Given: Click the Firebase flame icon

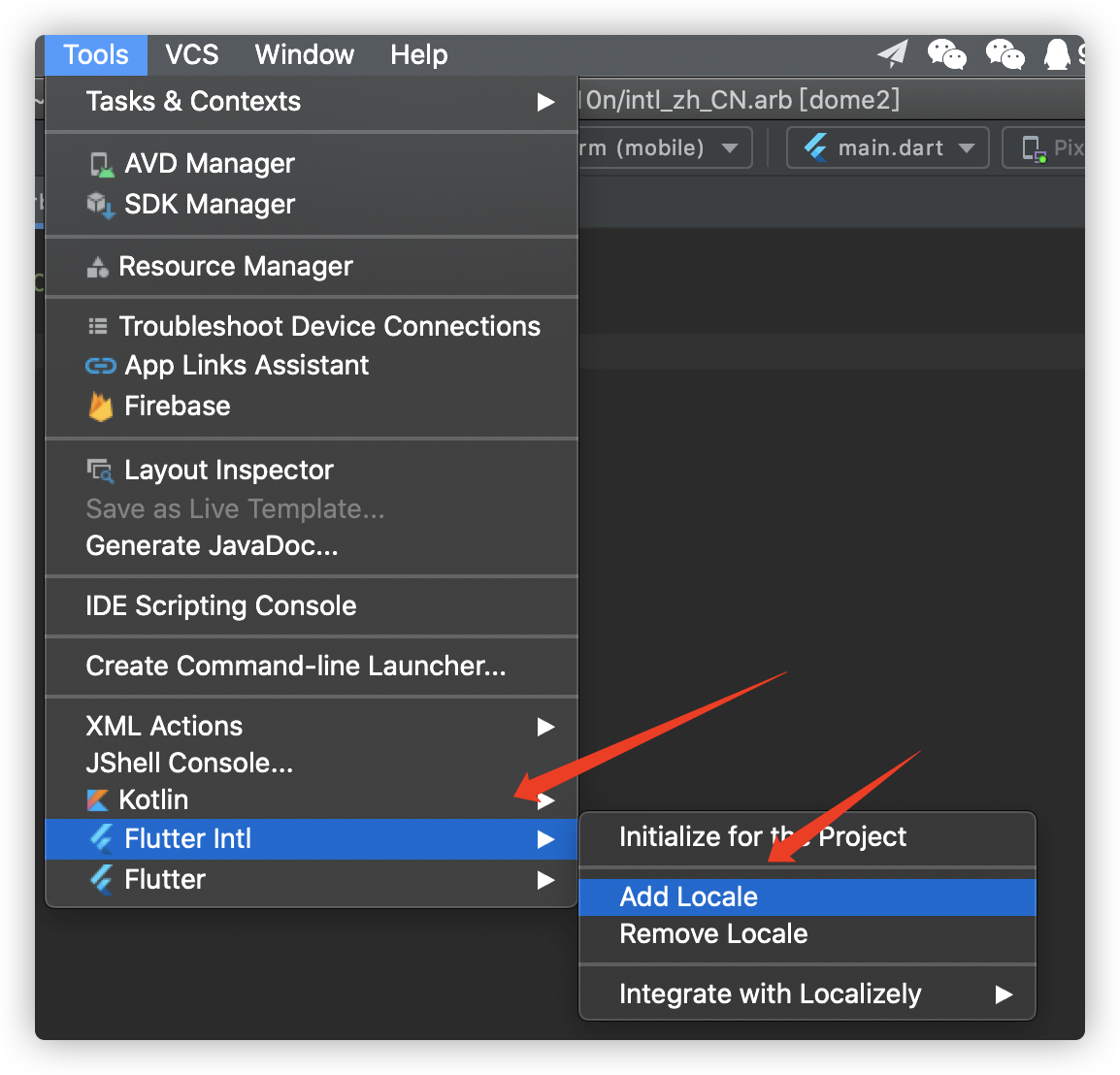Looking at the screenshot, I should (x=101, y=407).
